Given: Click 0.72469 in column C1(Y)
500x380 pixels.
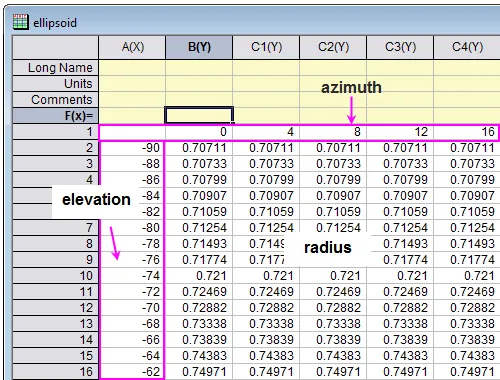Looking at the screenshot, I should click(x=266, y=292).
